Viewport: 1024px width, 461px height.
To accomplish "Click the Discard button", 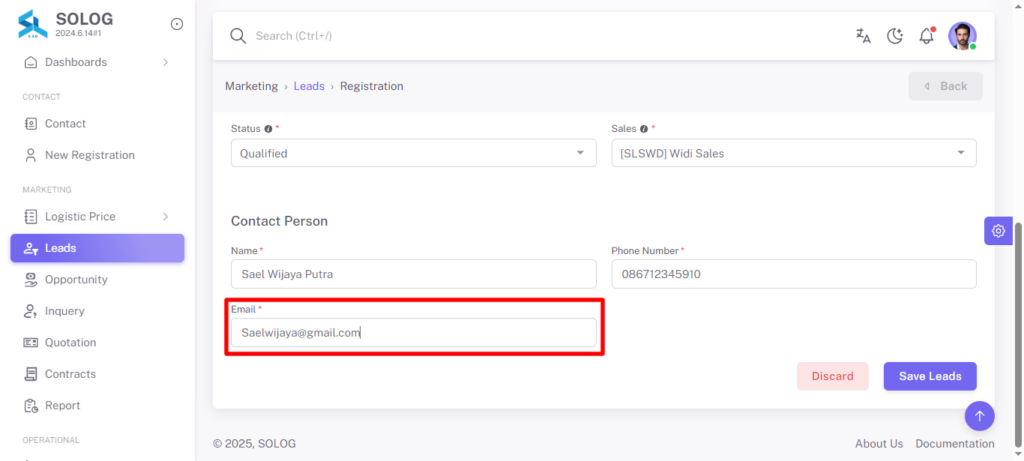I will (833, 376).
